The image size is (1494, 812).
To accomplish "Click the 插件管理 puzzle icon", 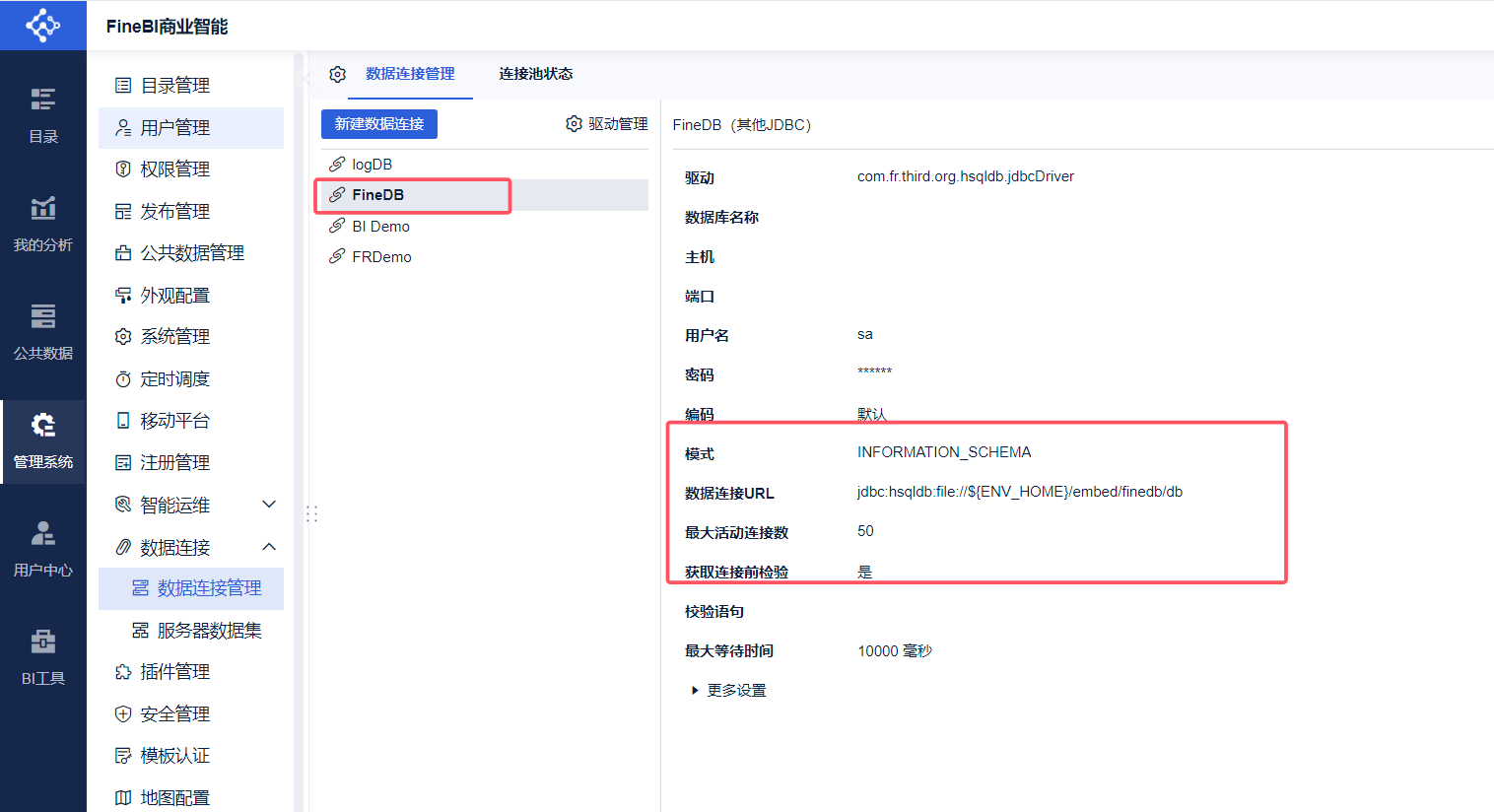I will click(x=123, y=672).
